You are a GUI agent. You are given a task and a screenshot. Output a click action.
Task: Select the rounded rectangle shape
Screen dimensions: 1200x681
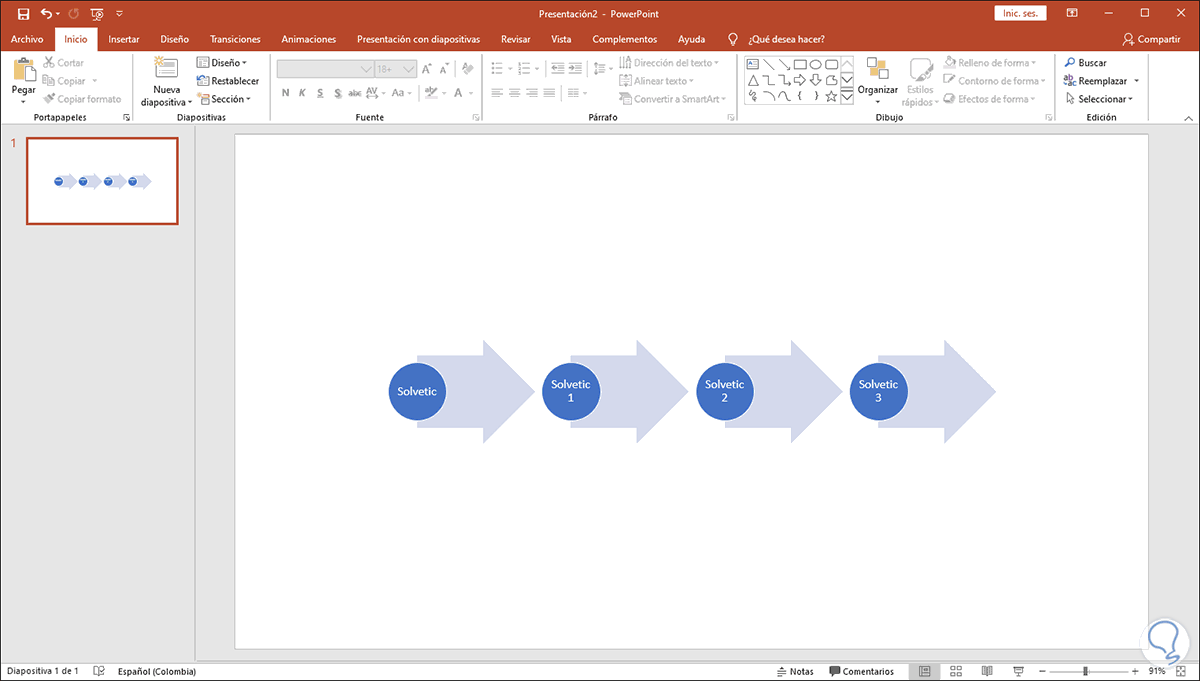831,63
